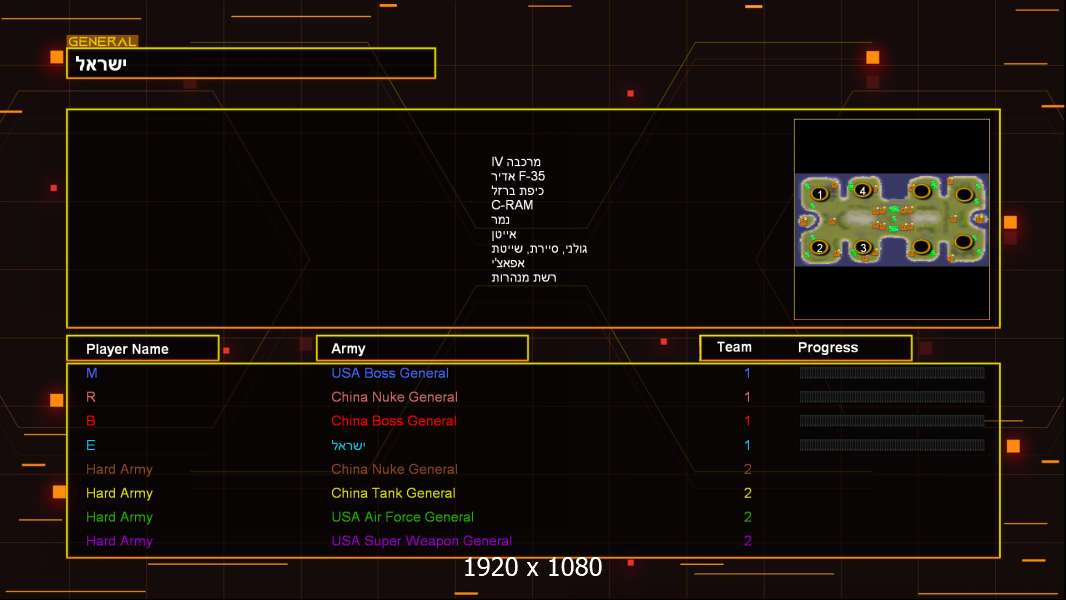Select player name E
This screenshot has width=1066, height=600.
coord(90,445)
